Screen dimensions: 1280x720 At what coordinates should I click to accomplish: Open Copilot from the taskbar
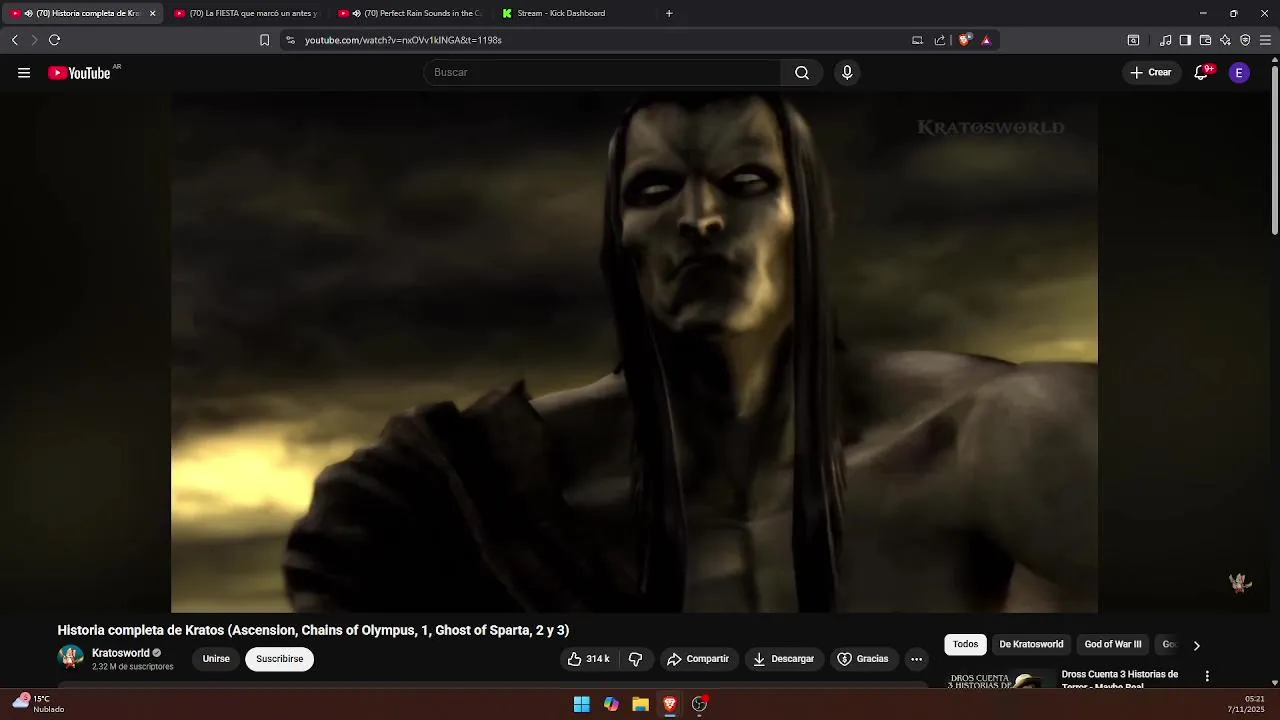pyautogui.click(x=611, y=704)
